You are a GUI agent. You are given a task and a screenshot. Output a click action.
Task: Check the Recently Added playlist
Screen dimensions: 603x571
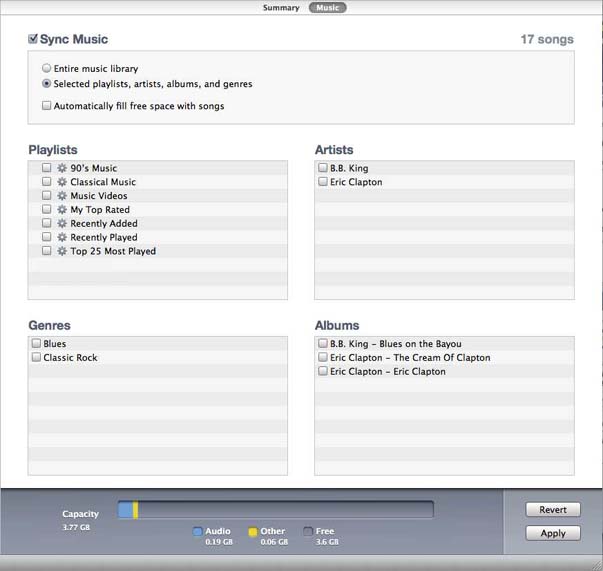tap(46, 223)
